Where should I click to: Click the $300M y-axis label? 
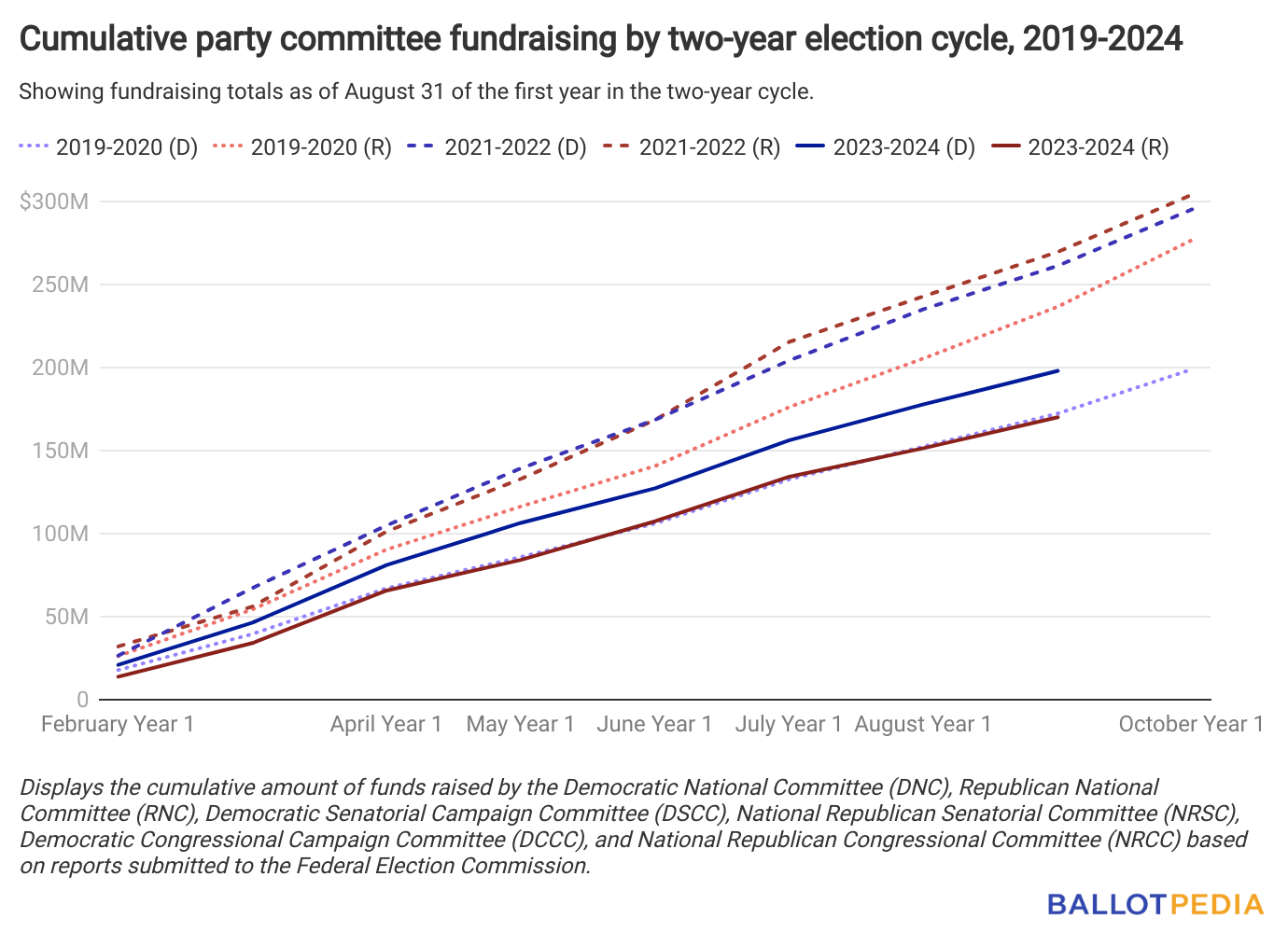(x=54, y=202)
